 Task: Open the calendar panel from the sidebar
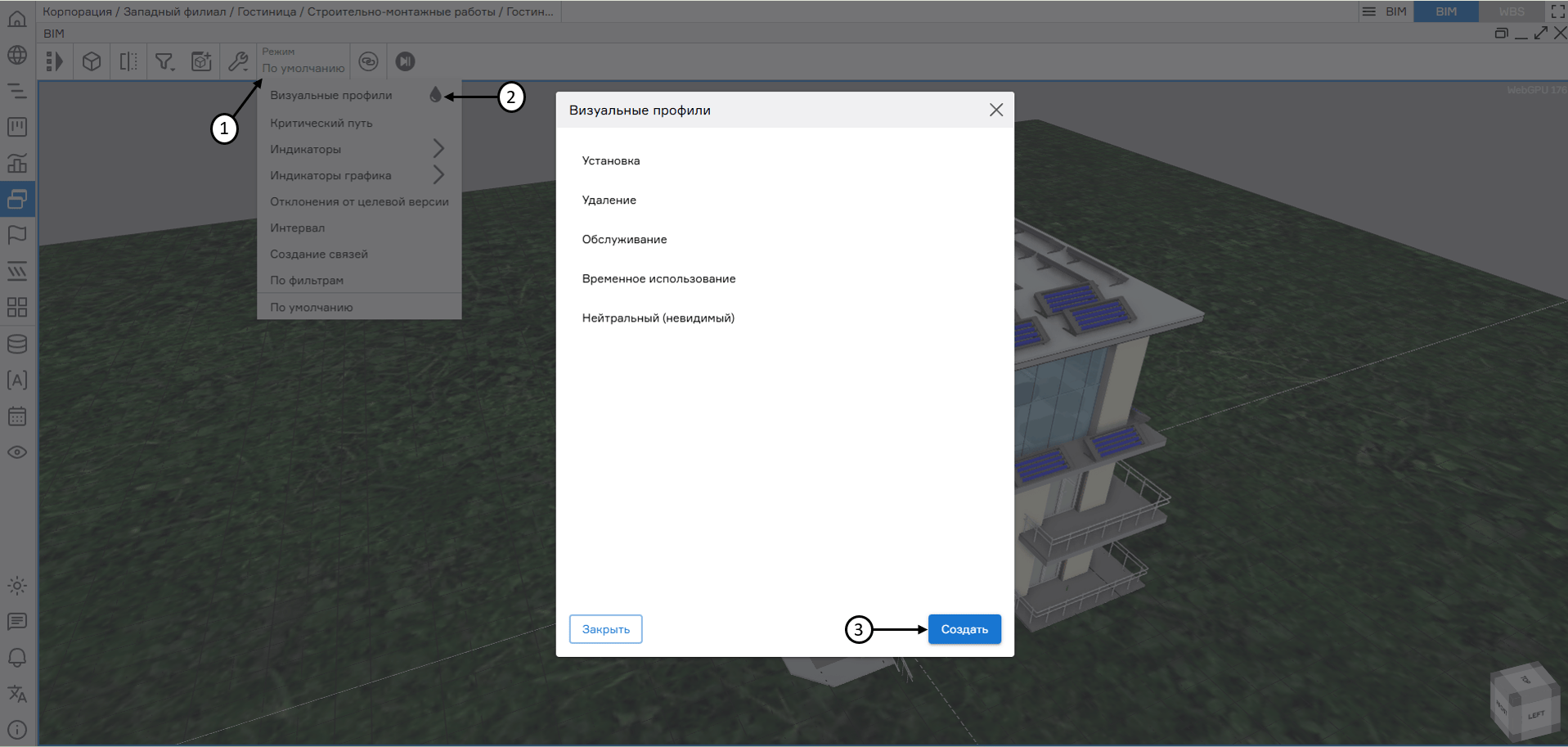[x=16, y=416]
